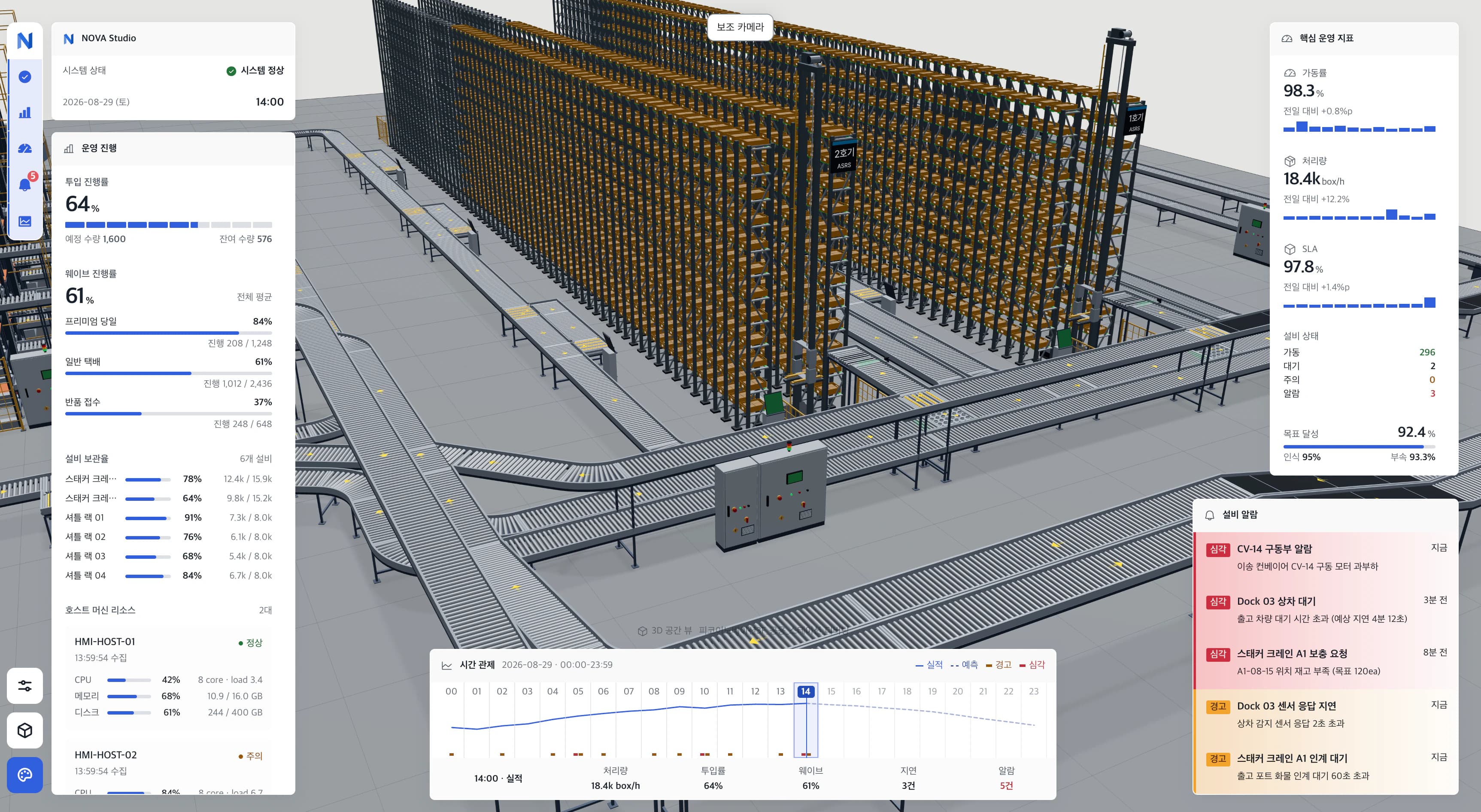Click the 알람 5건 summary value
Viewport: 1481px width, 812px height.
[1006, 785]
